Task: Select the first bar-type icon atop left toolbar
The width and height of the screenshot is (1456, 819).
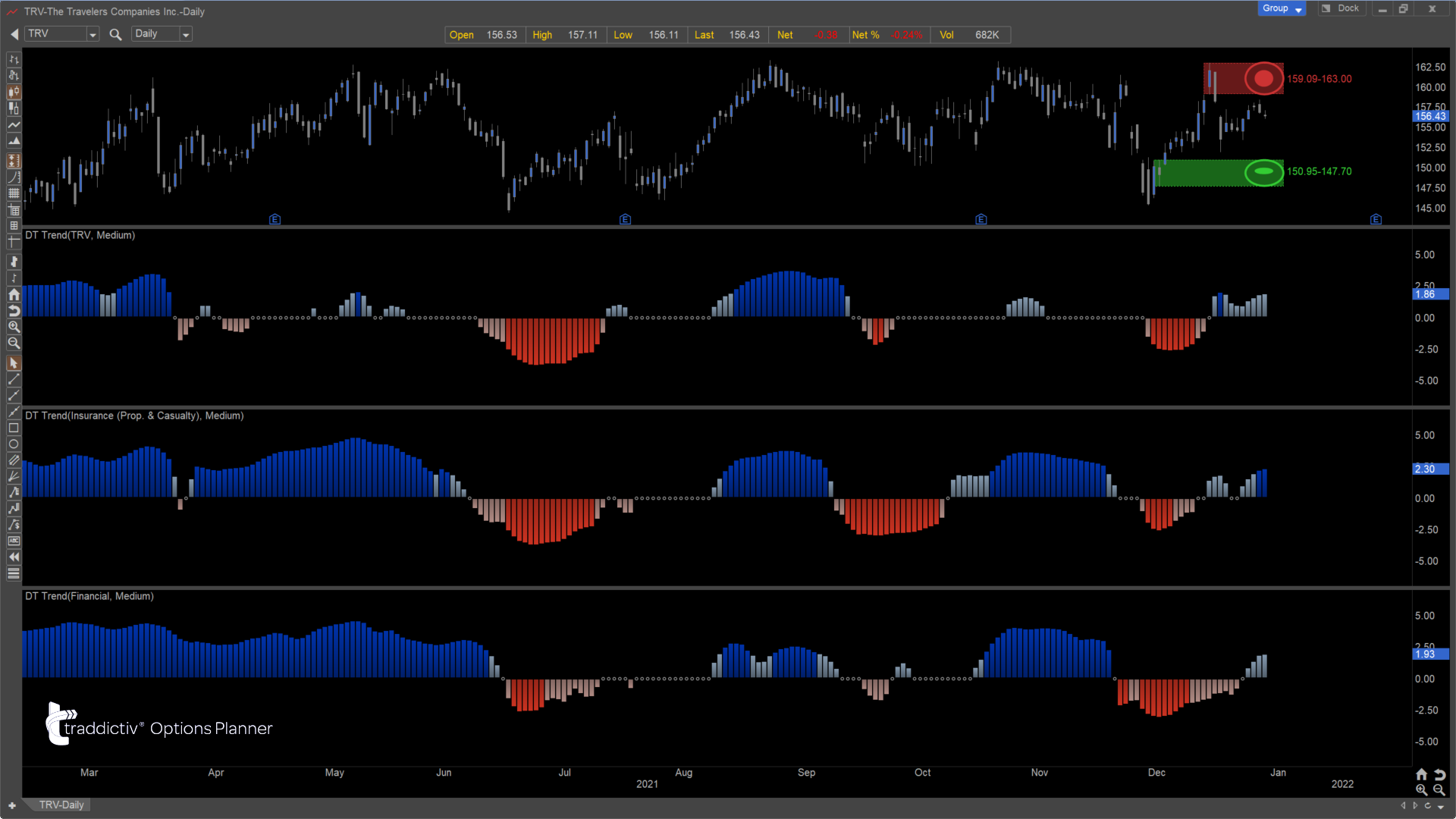Action: coord(14,59)
